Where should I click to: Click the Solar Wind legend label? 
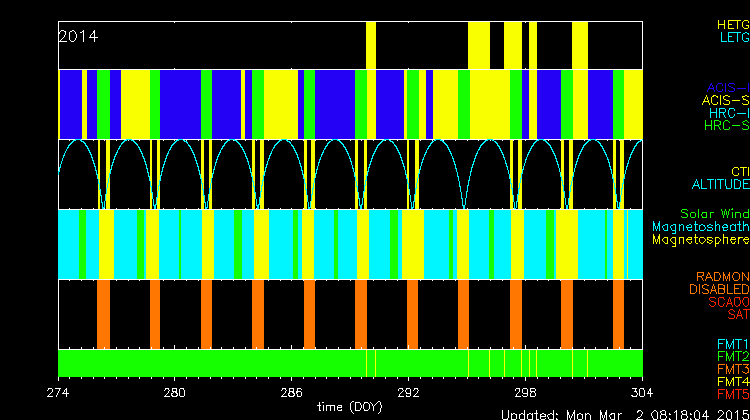pos(714,214)
